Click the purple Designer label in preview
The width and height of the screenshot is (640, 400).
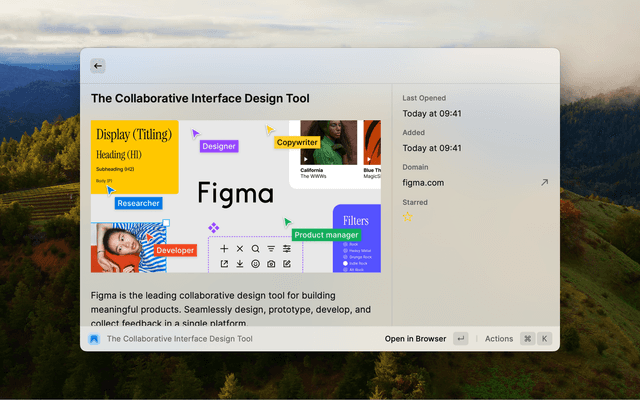pos(219,146)
